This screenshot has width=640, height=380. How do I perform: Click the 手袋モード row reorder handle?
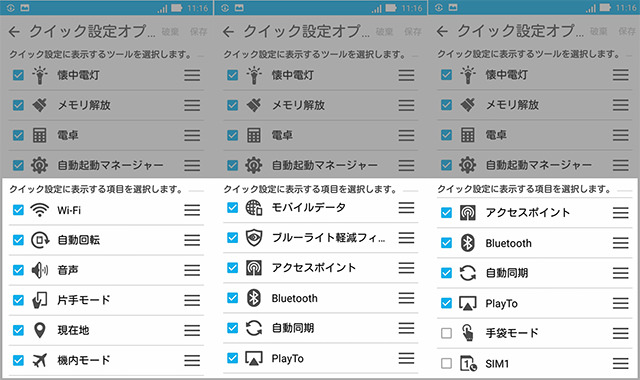click(x=620, y=333)
